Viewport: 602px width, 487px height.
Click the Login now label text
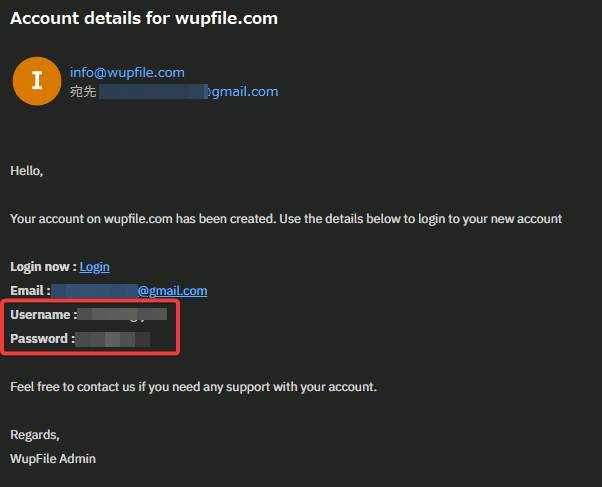43,267
